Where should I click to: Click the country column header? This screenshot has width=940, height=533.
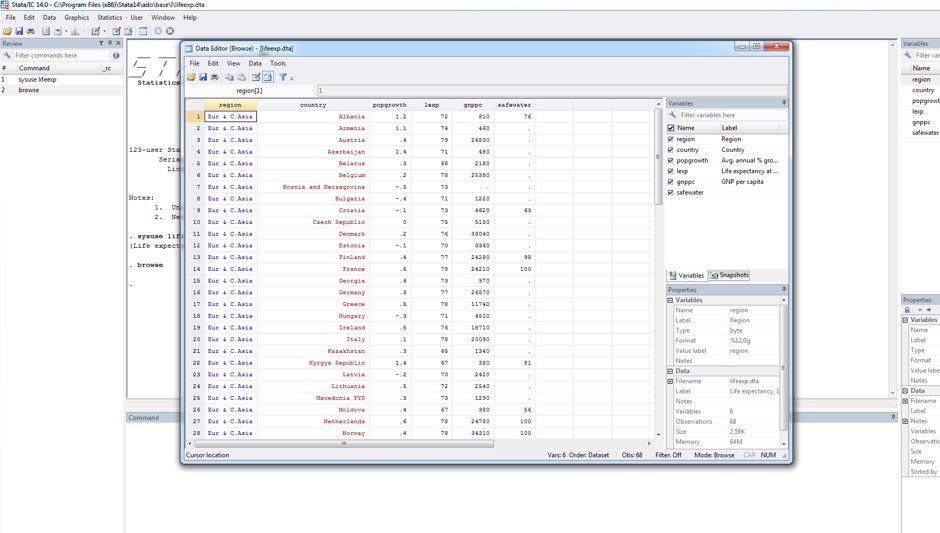point(313,104)
